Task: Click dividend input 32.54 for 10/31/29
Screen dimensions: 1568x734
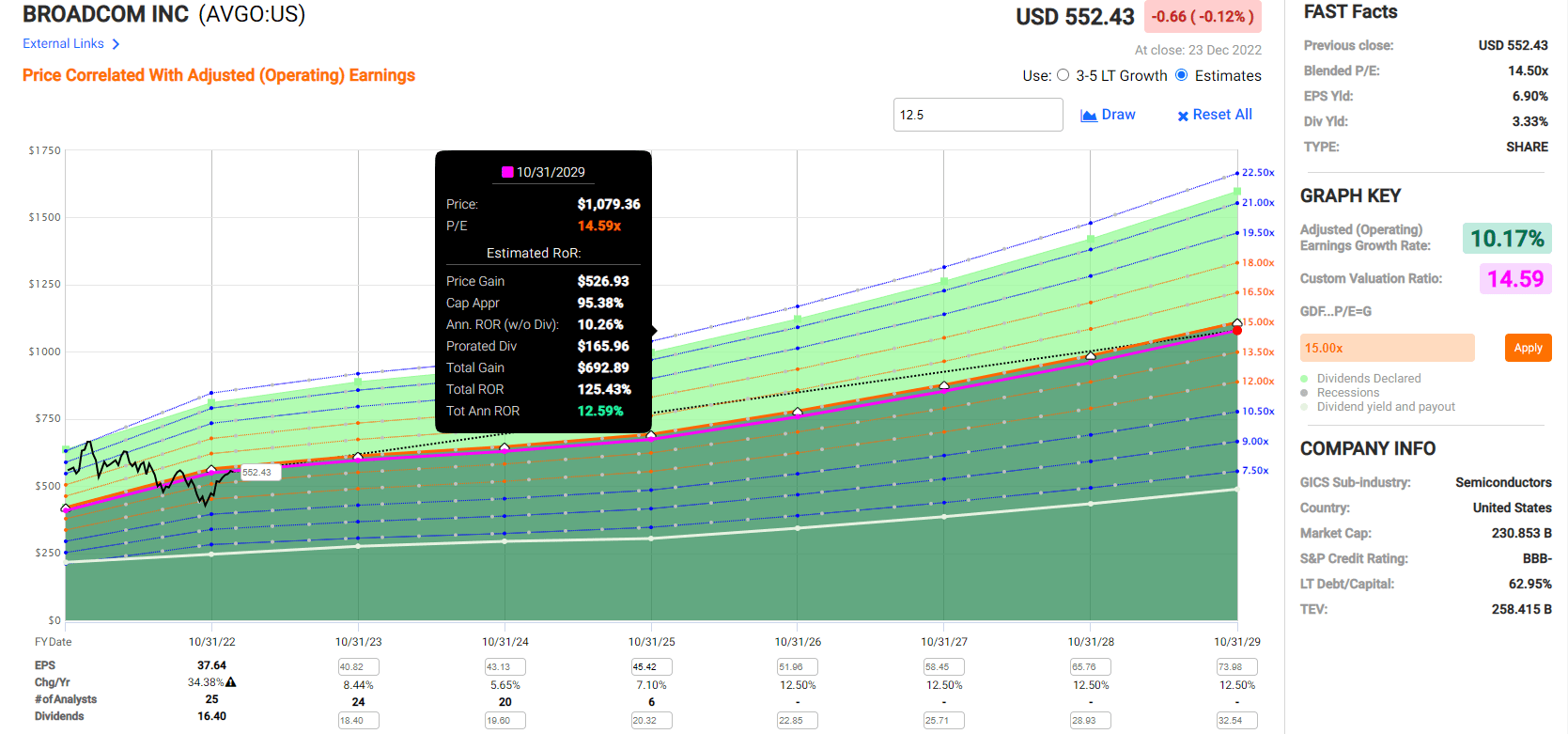Action: click(x=1237, y=720)
